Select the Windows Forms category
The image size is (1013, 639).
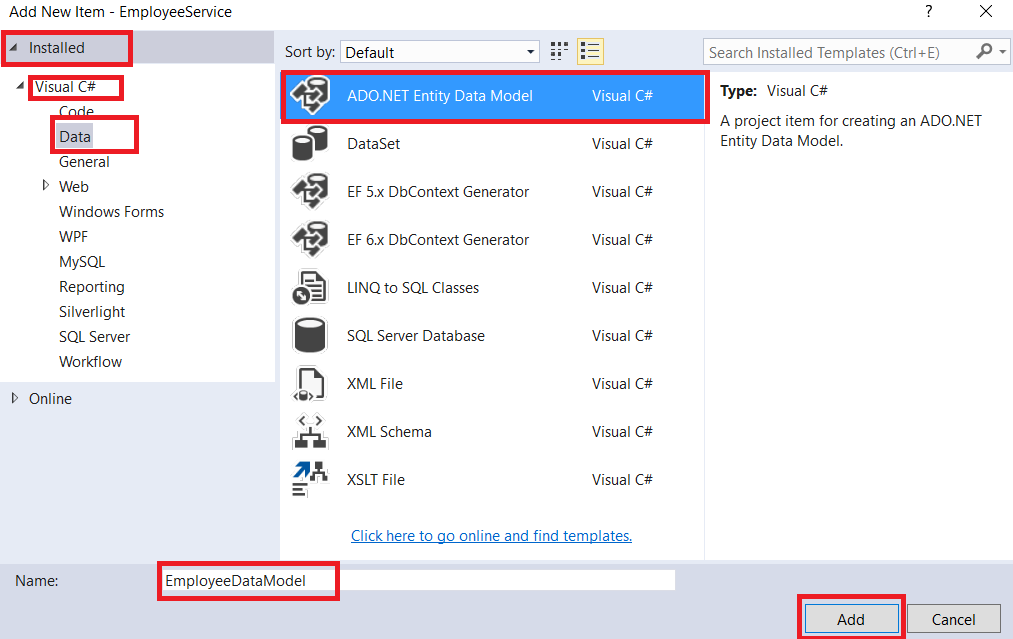111,212
